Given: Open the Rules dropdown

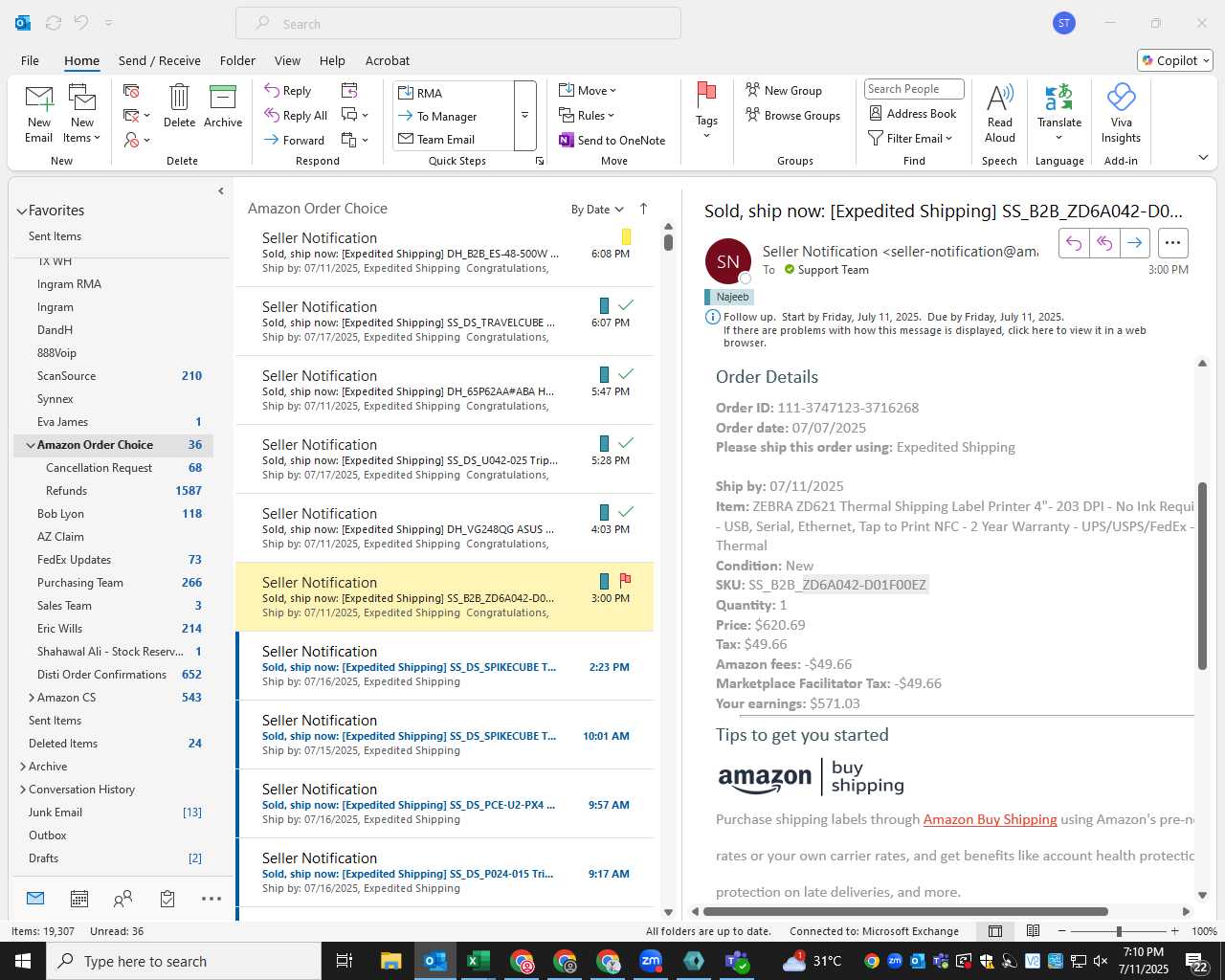Looking at the screenshot, I should (x=587, y=115).
